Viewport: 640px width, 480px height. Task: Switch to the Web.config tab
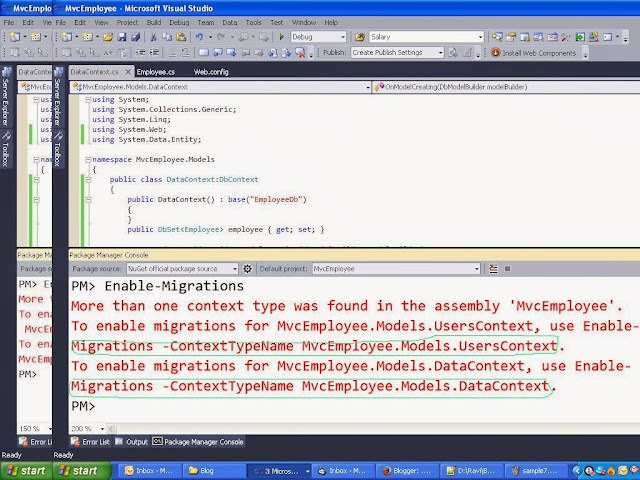pos(211,72)
